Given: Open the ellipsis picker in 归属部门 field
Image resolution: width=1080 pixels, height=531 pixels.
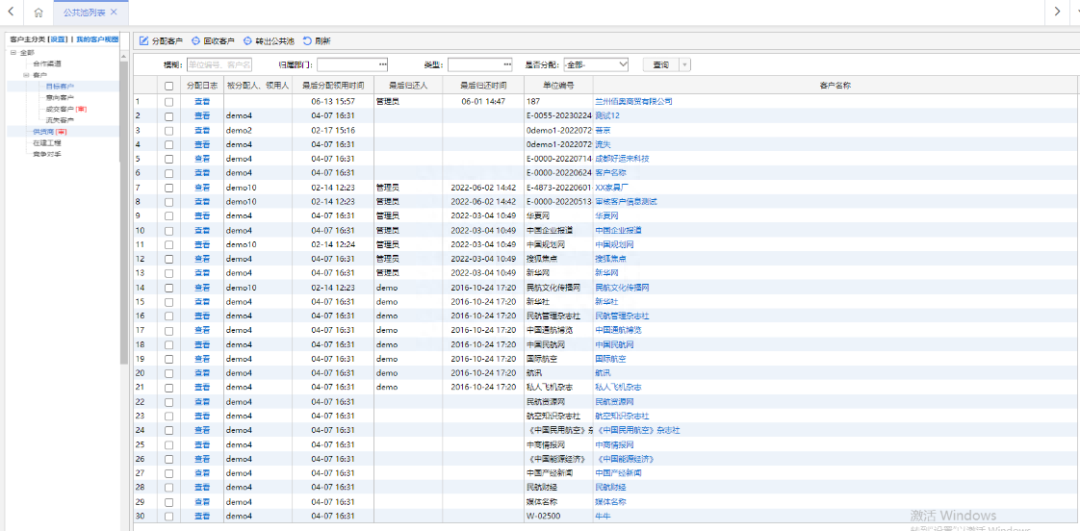Looking at the screenshot, I should coord(383,64).
